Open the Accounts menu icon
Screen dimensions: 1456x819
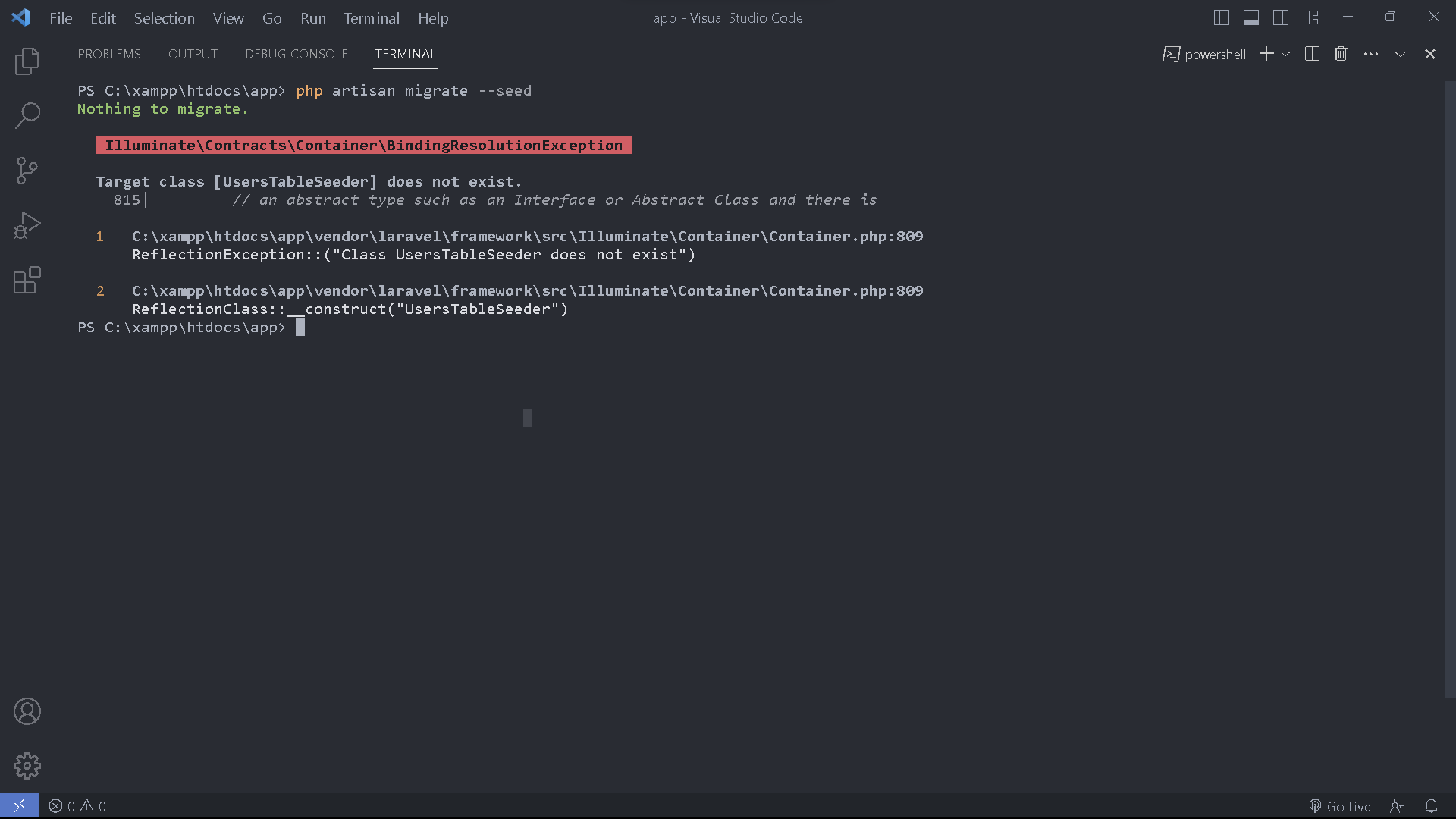[x=27, y=711]
